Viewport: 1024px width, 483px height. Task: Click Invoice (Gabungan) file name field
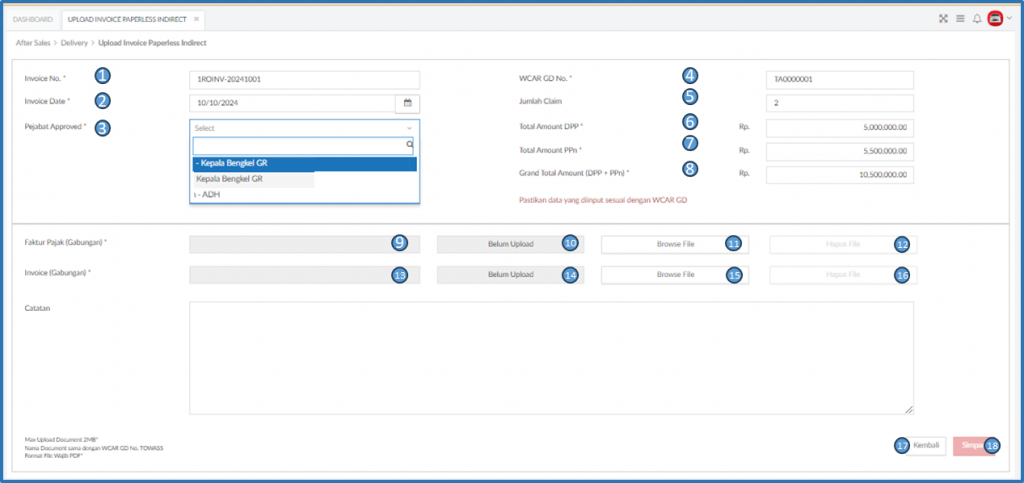tap(304, 275)
